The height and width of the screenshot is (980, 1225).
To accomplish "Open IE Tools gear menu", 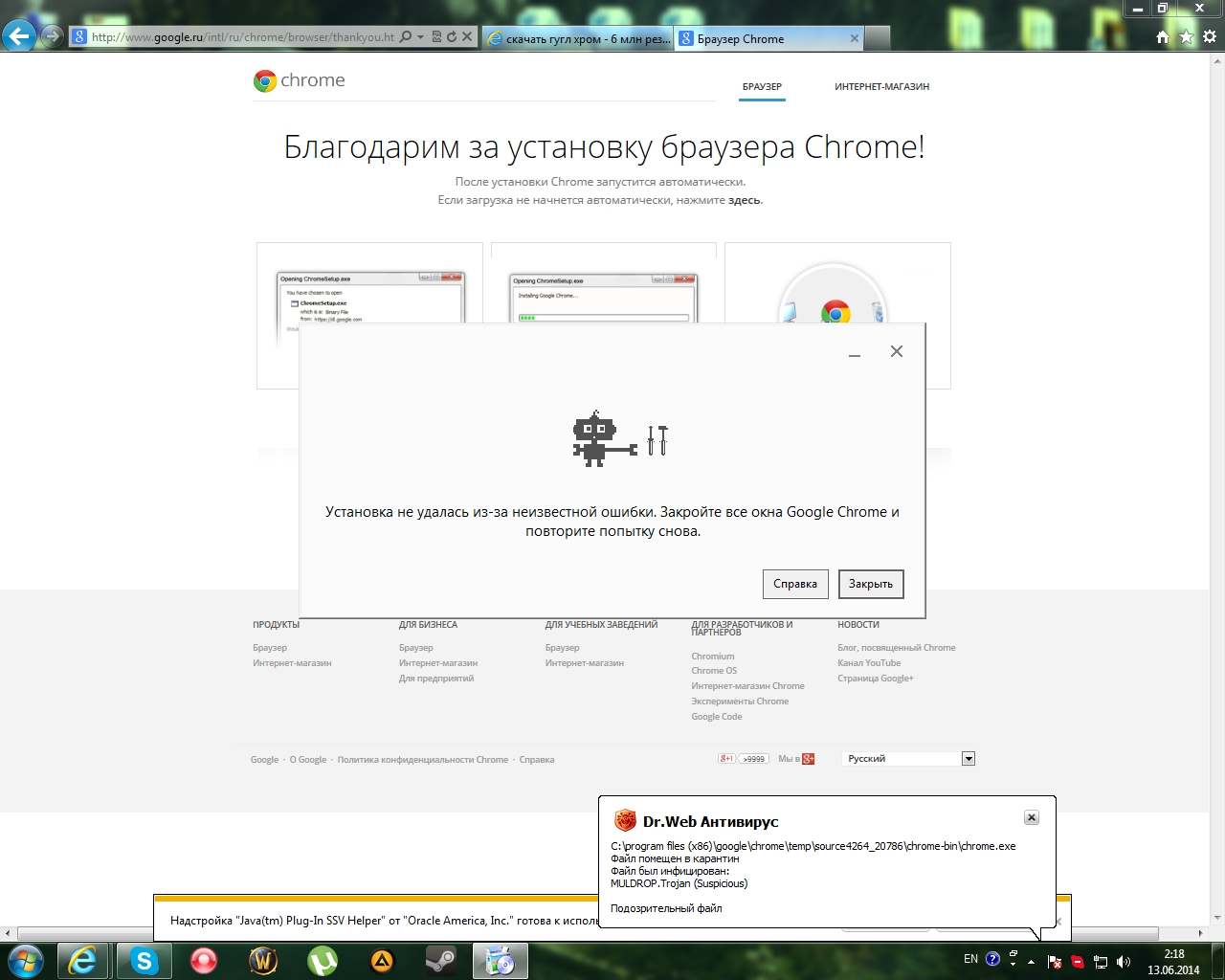I will coord(1210,37).
